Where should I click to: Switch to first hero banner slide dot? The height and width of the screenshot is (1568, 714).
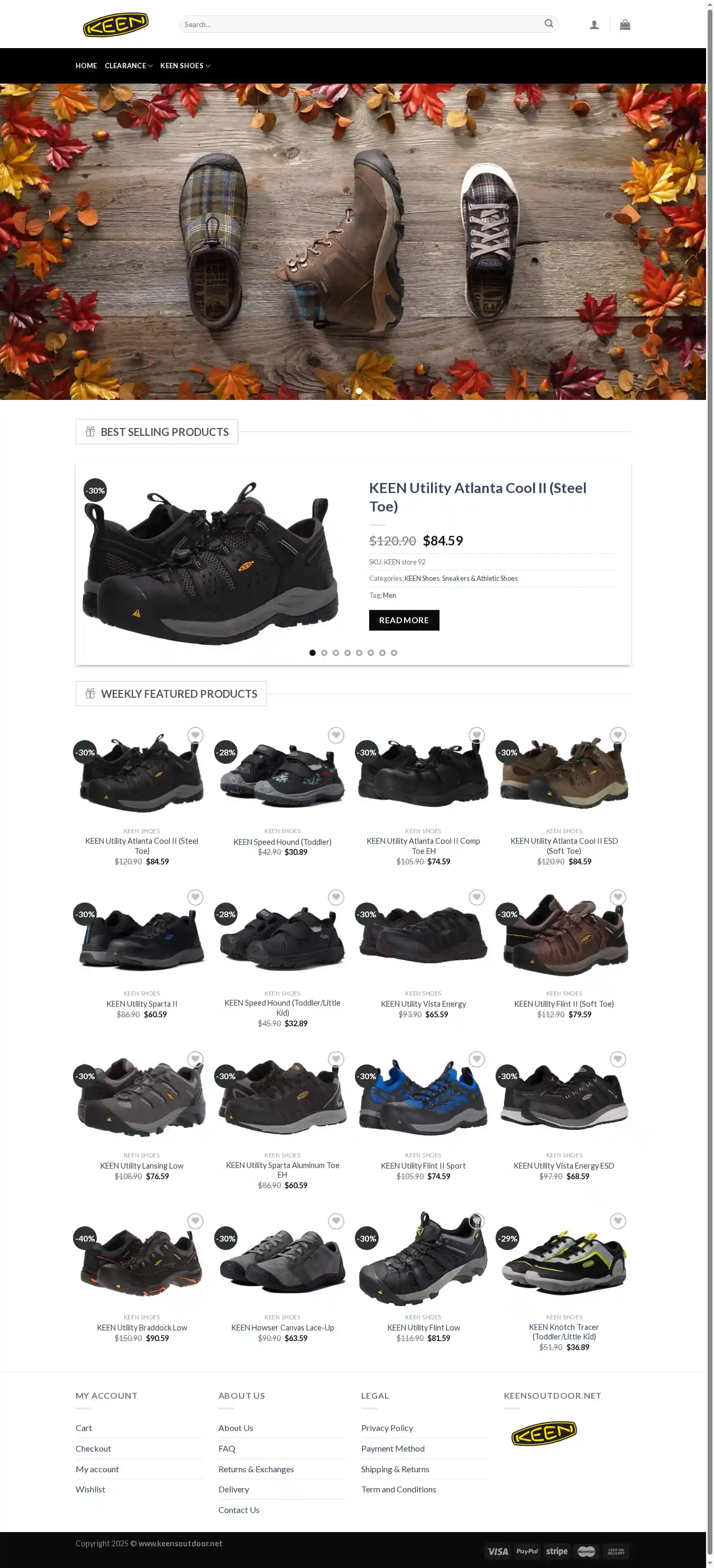click(x=347, y=391)
